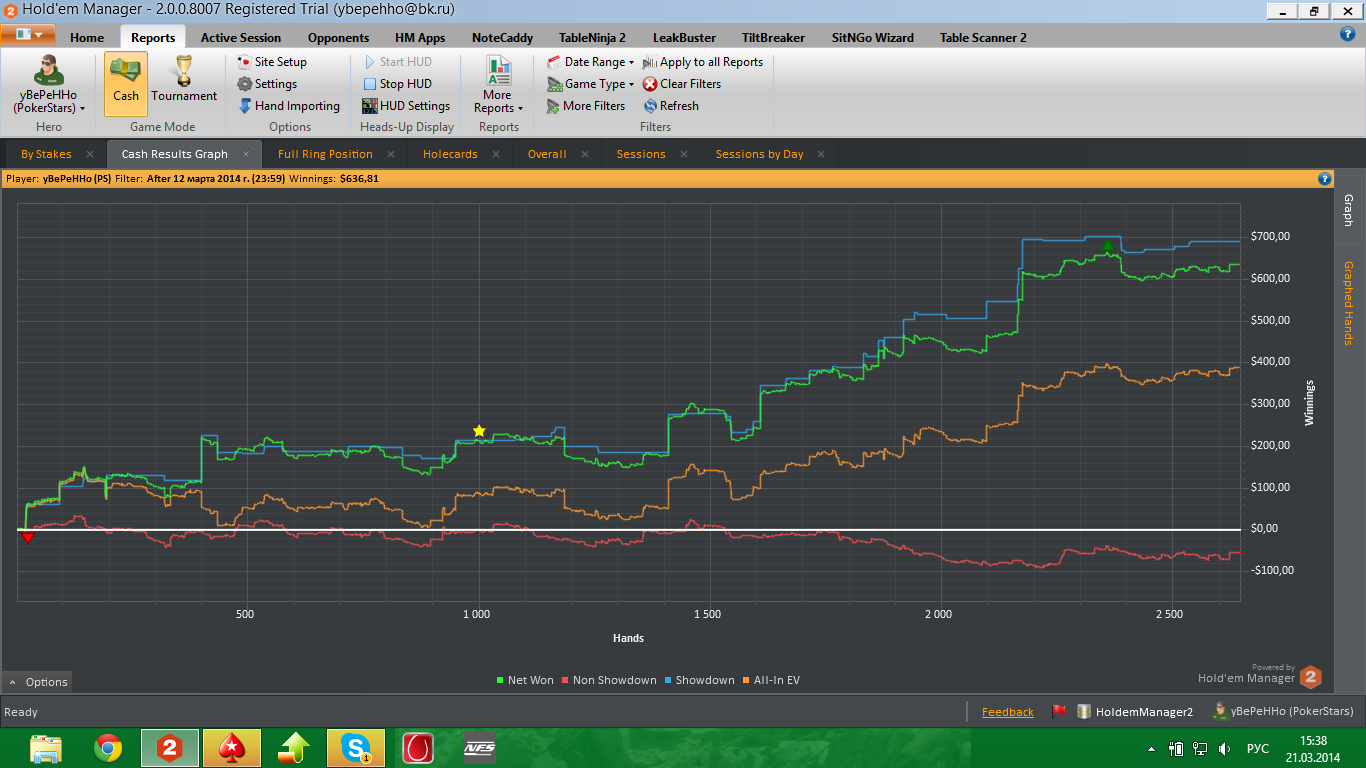Click Clear Filters icon
Image resolution: width=1366 pixels, height=768 pixels.
point(650,84)
